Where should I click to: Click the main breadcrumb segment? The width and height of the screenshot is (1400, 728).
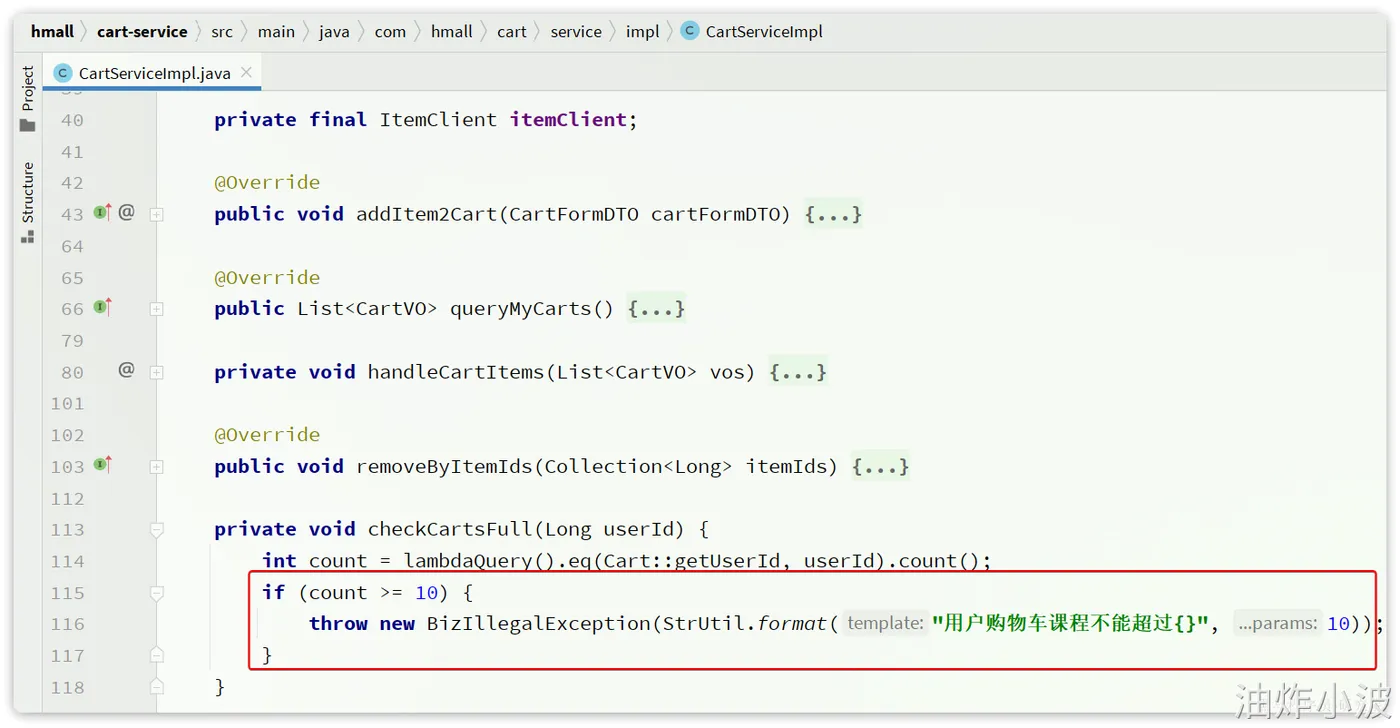(276, 31)
